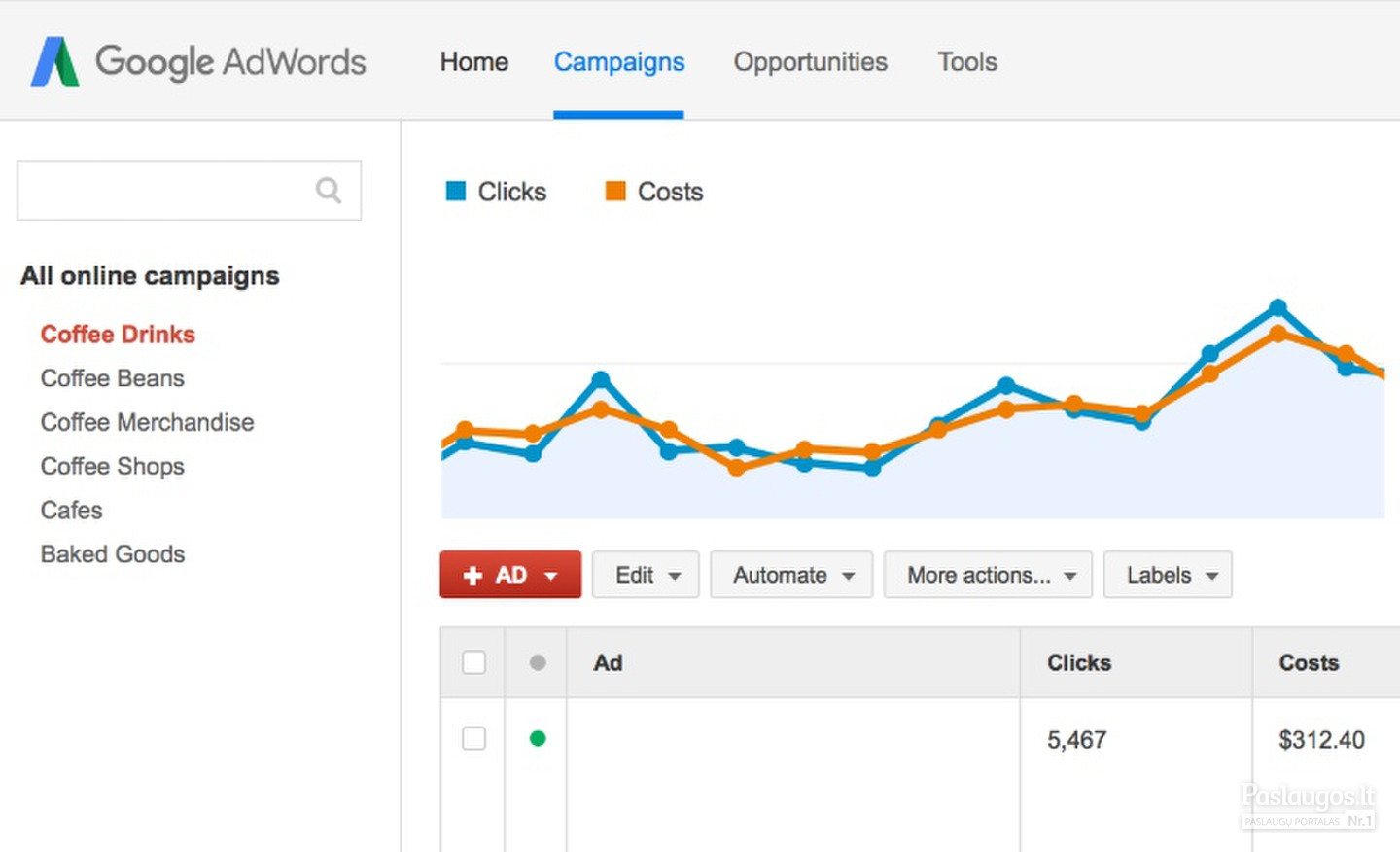1400x852 pixels.
Task: Select the Cafes campaign
Action: 72,510
